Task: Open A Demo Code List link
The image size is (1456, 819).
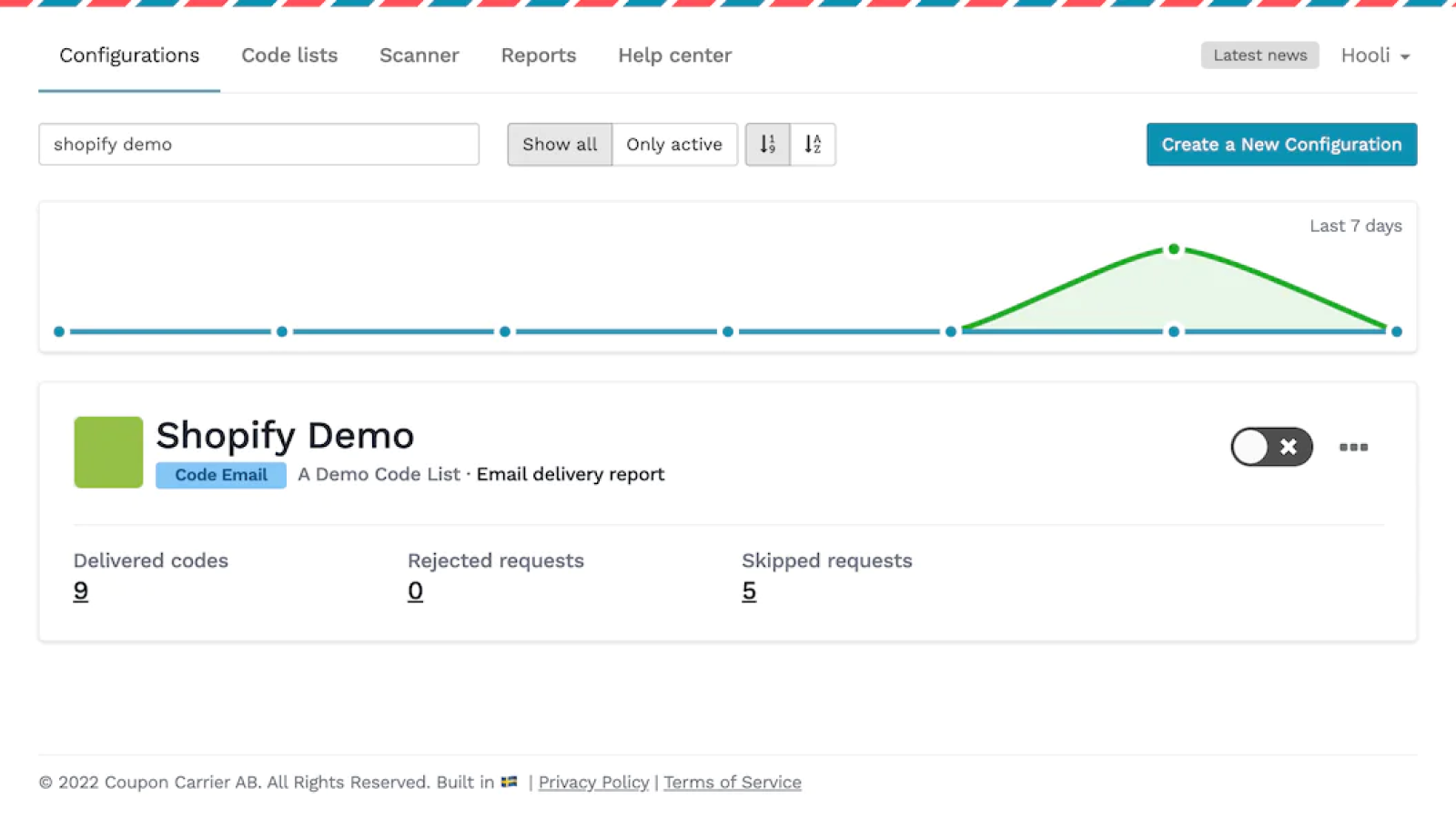Action: [379, 474]
